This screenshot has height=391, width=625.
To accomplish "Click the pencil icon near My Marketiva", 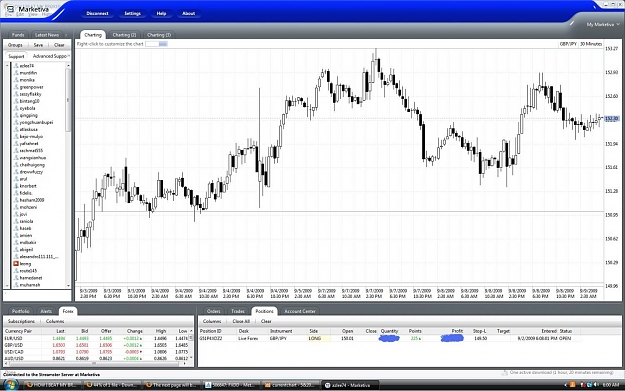I will 572,24.
